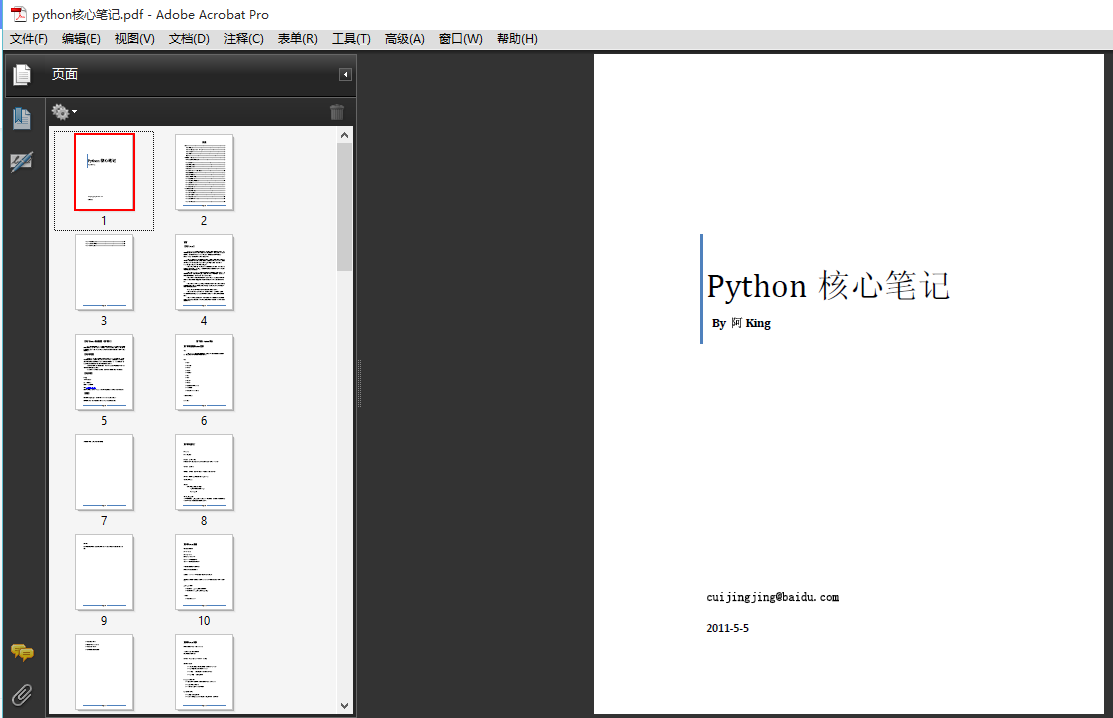Open the 工具(T) menu
Viewport: 1113px width, 718px height.
click(351, 39)
